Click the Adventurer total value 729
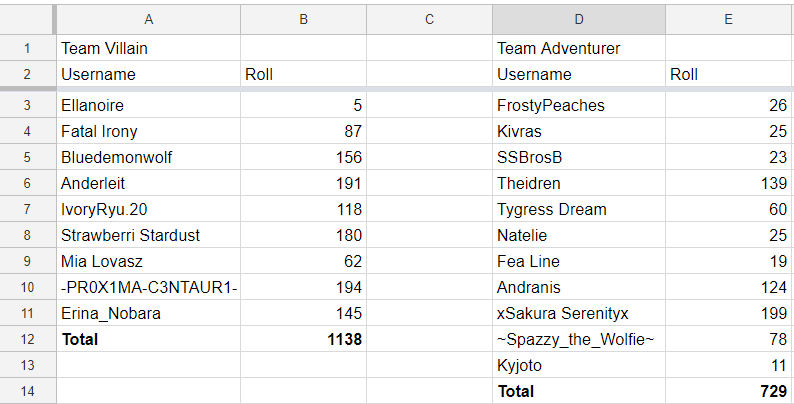Screen dimensions: 794x404 click(x=730, y=391)
